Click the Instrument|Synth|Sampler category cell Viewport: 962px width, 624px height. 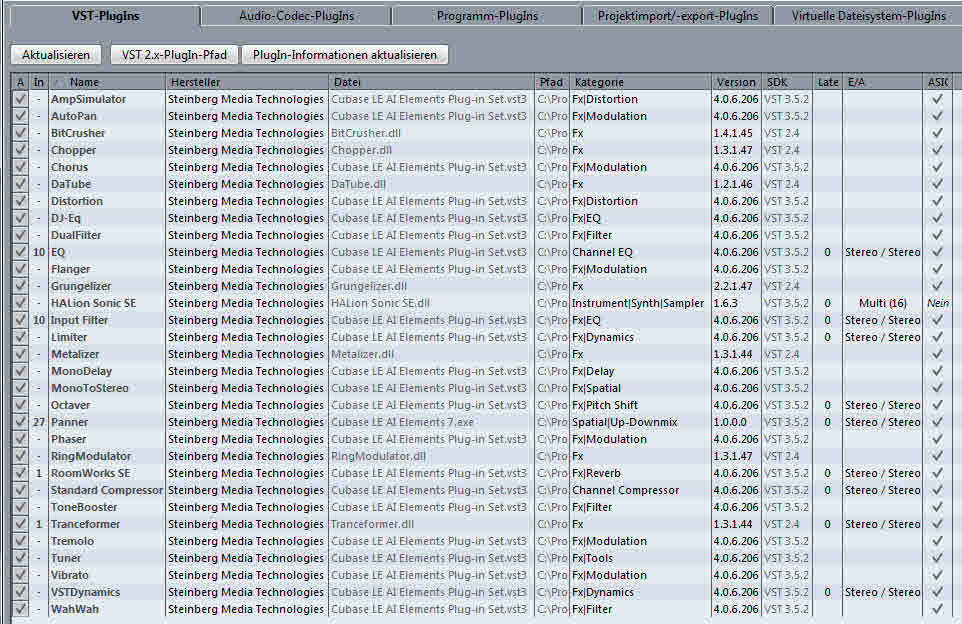click(x=637, y=303)
